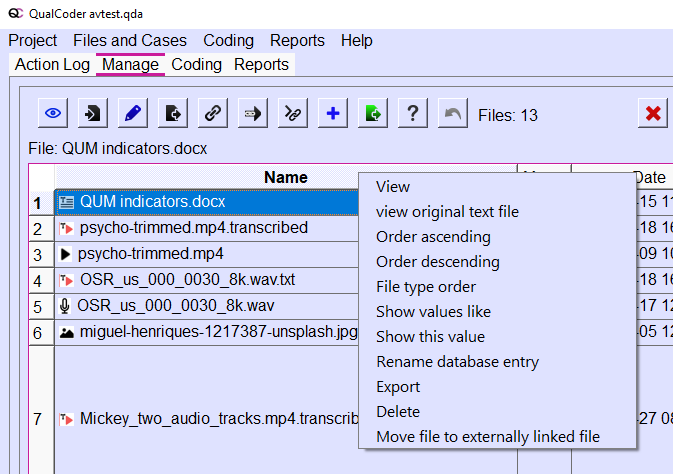The image size is (673, 474).
Task: Click the blue plus add icon
Action: point(333,113)
